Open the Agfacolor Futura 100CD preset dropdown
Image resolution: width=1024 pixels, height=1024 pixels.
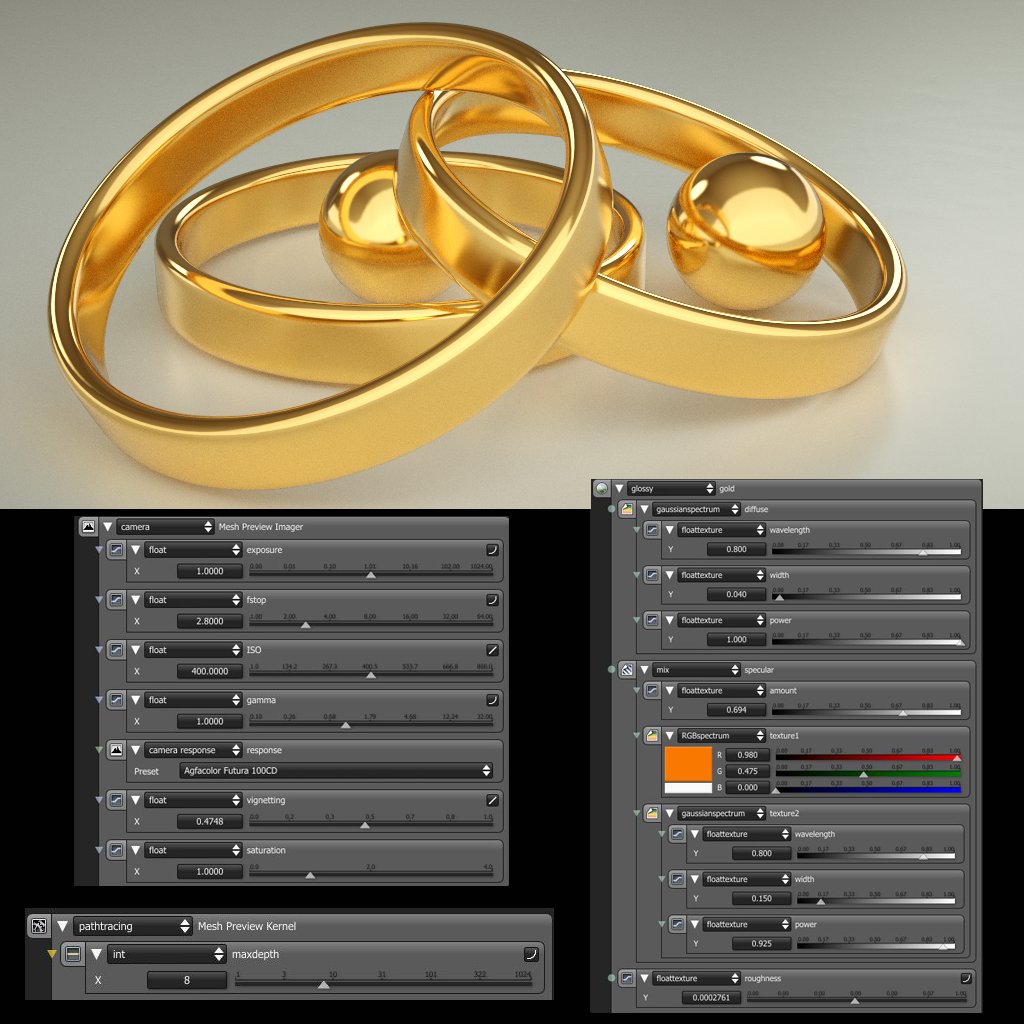click(336, 771)
